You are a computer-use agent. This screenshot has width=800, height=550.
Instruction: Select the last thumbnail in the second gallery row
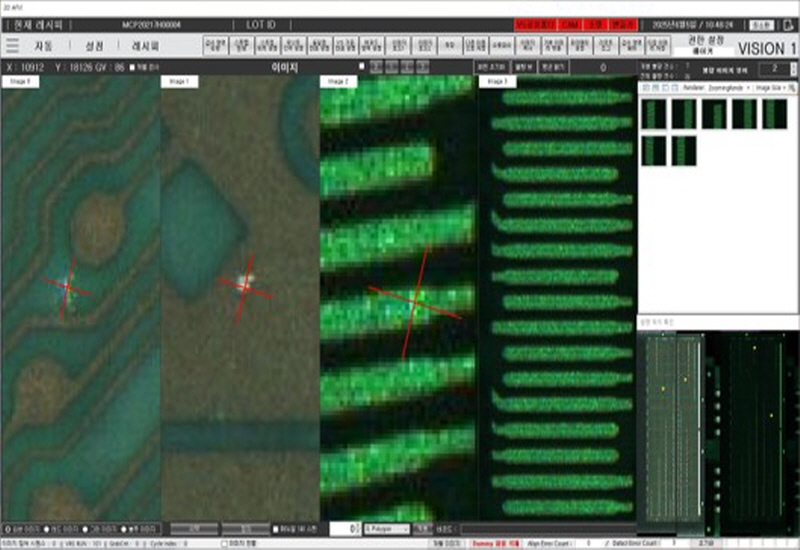tap(683, 151)
